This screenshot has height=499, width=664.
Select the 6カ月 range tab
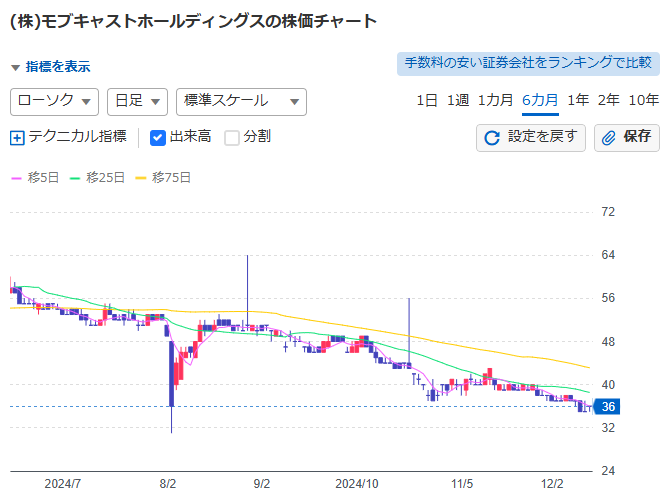click(x=540, y=100)
